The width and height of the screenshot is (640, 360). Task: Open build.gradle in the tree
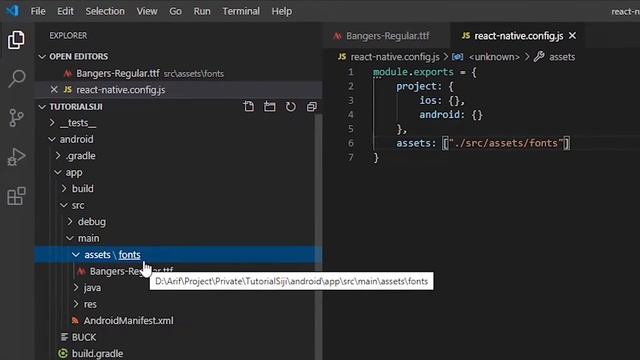pos(97,353)
